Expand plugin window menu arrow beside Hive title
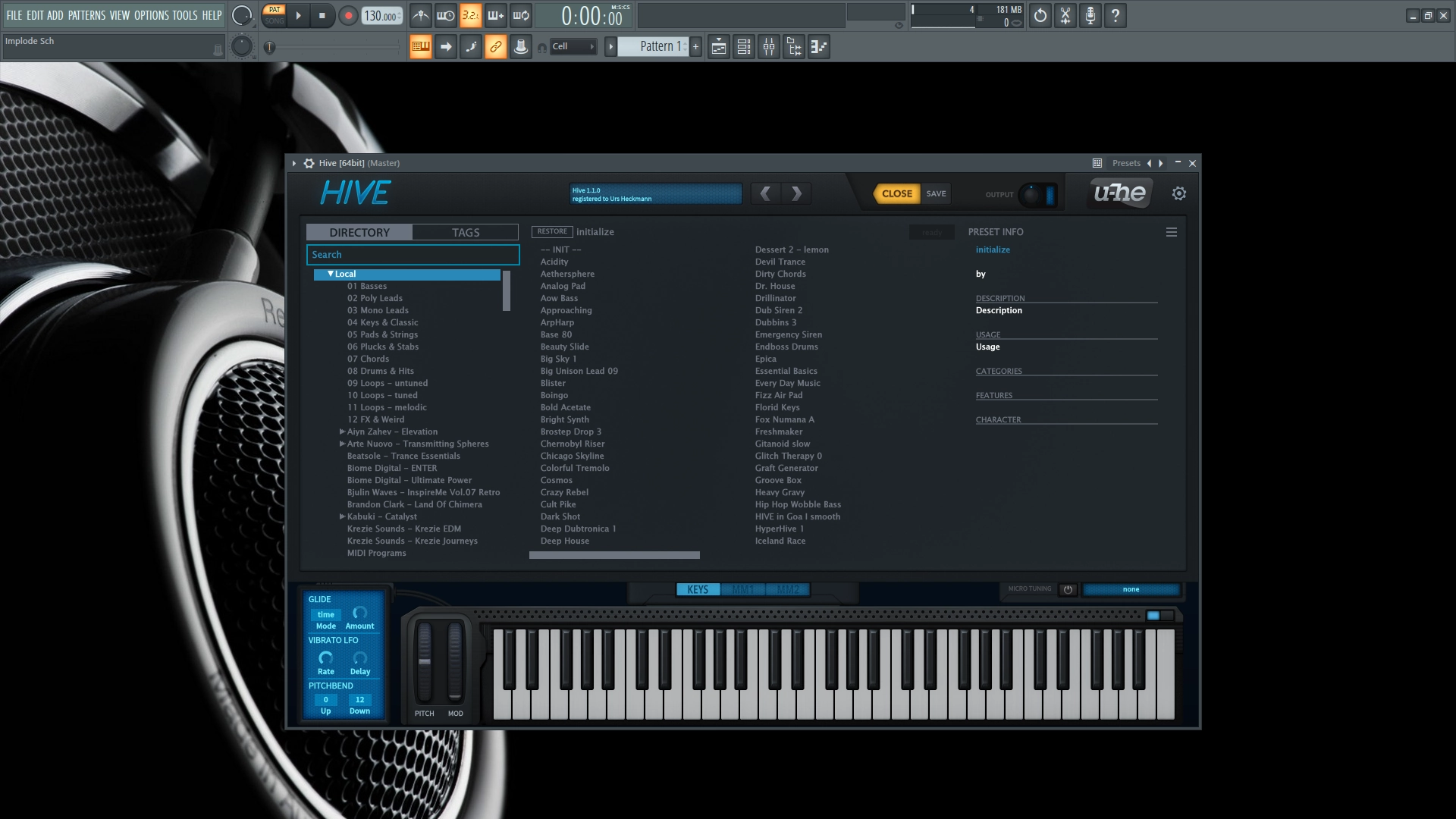 pyautogui.click(x=294, y=163)
